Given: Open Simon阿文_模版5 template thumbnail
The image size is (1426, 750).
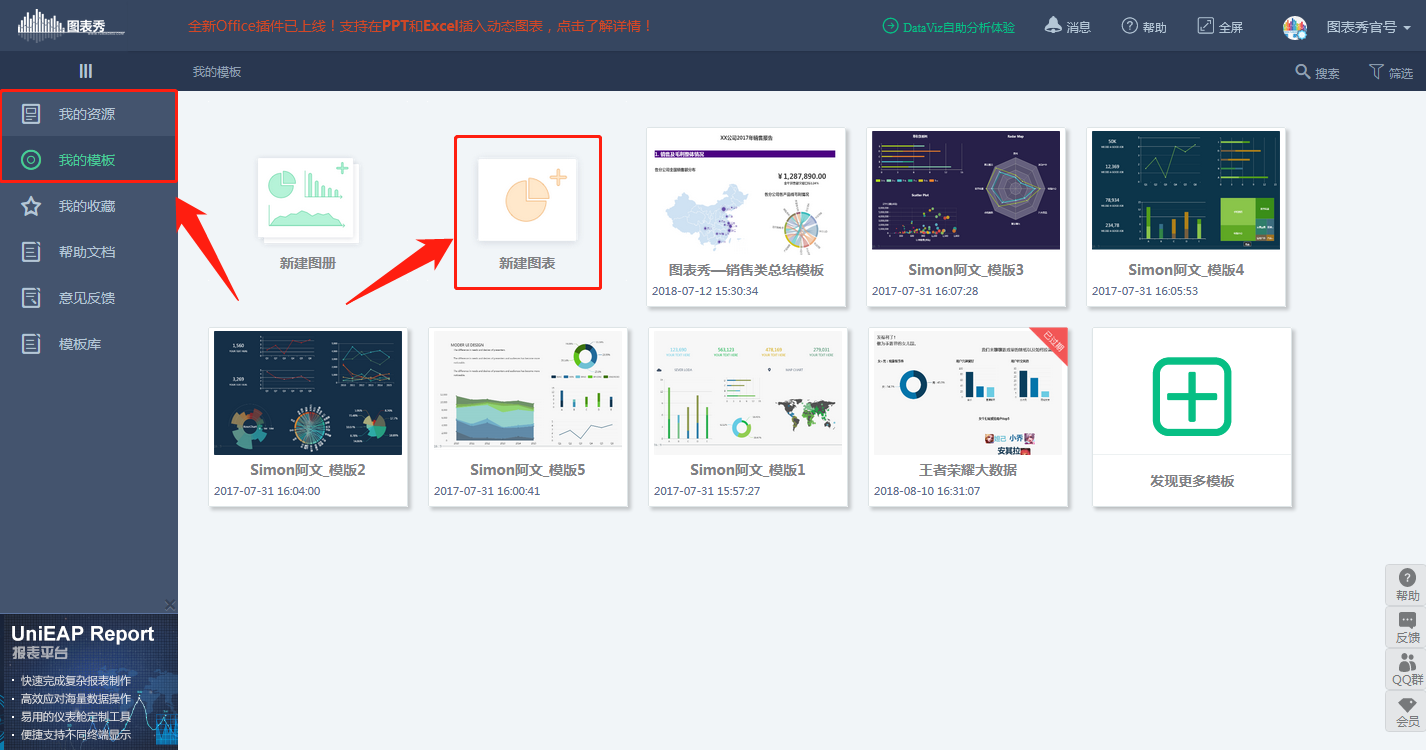Looking at the screenshot, I should click(528, 393).
